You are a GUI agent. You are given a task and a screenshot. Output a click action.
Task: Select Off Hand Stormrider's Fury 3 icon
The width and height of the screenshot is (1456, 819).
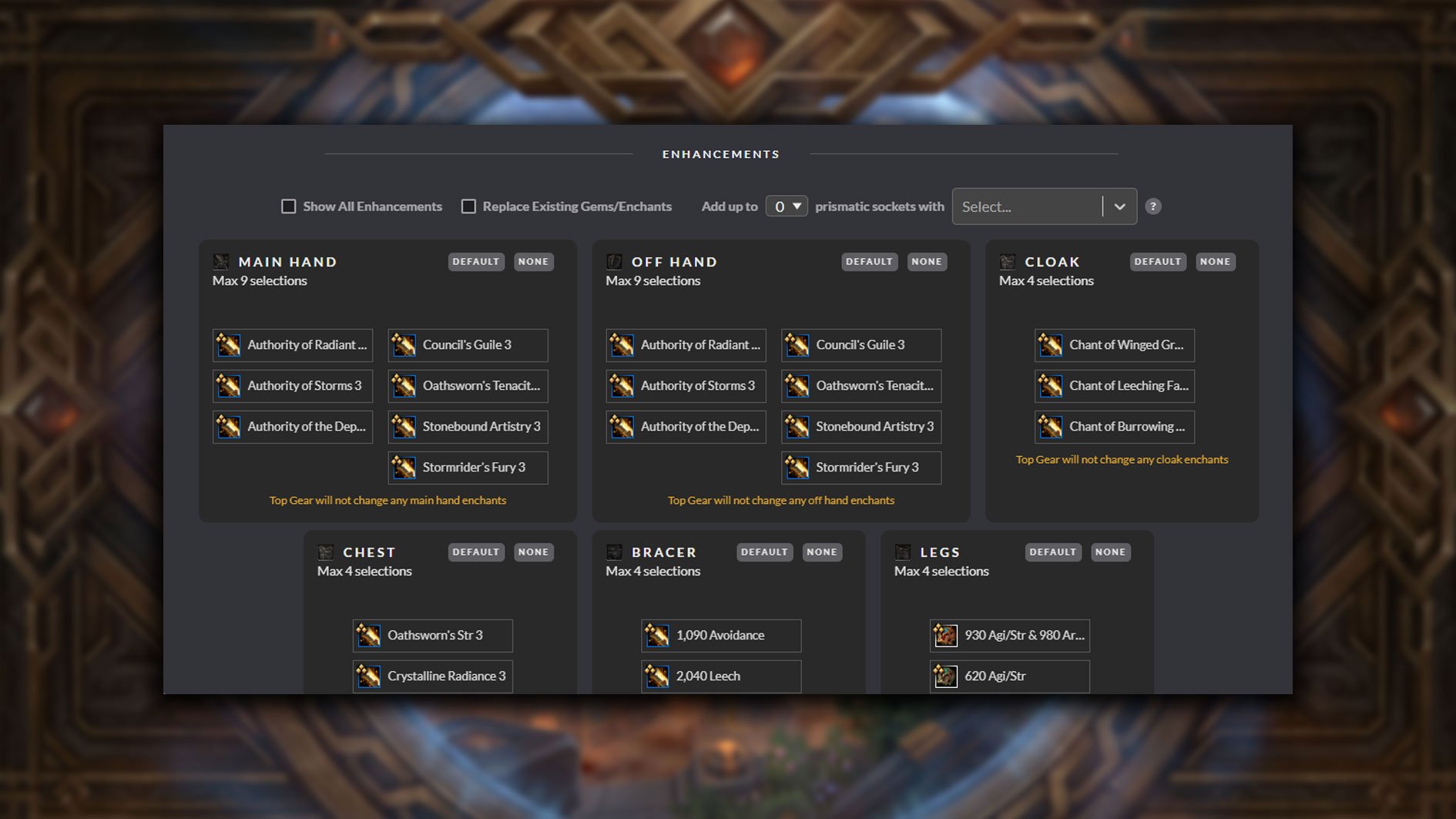click(x=797, y=468)
